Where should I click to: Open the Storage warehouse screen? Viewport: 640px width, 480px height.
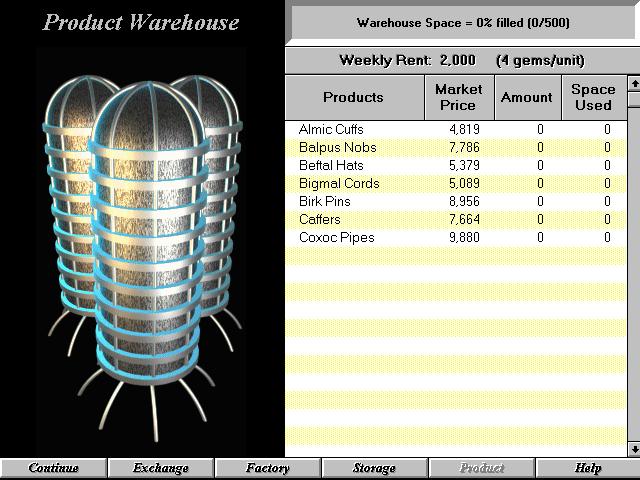pyautogui.click(x=374, y=468)
